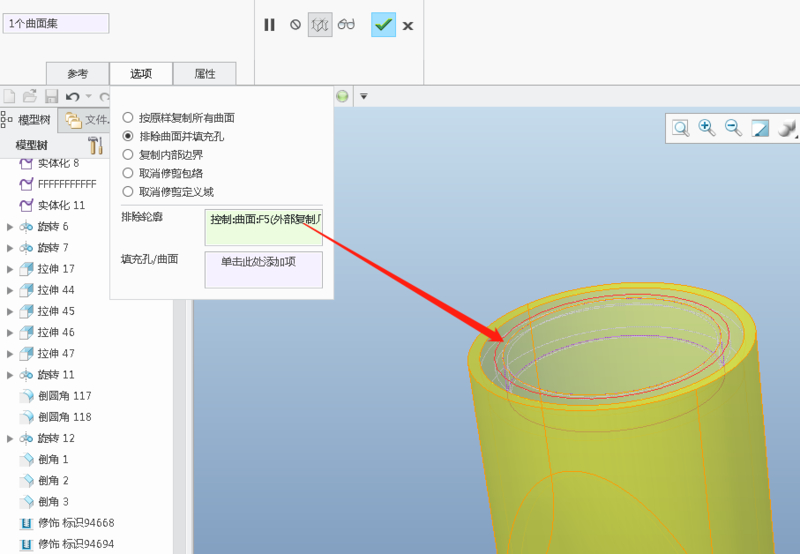This screenshot has width=800, height=554.
Task: Click the X cancel feature icon
Action: click(x=408, y=25)
